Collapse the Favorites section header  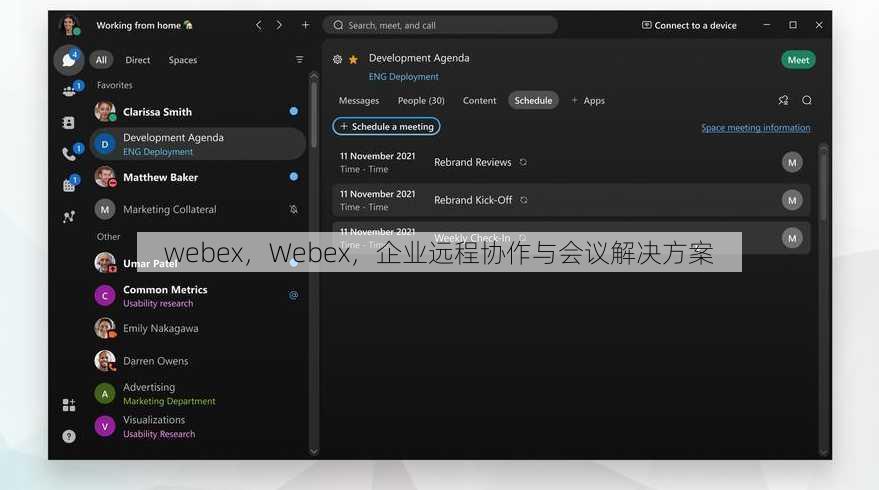pos(114,85)
